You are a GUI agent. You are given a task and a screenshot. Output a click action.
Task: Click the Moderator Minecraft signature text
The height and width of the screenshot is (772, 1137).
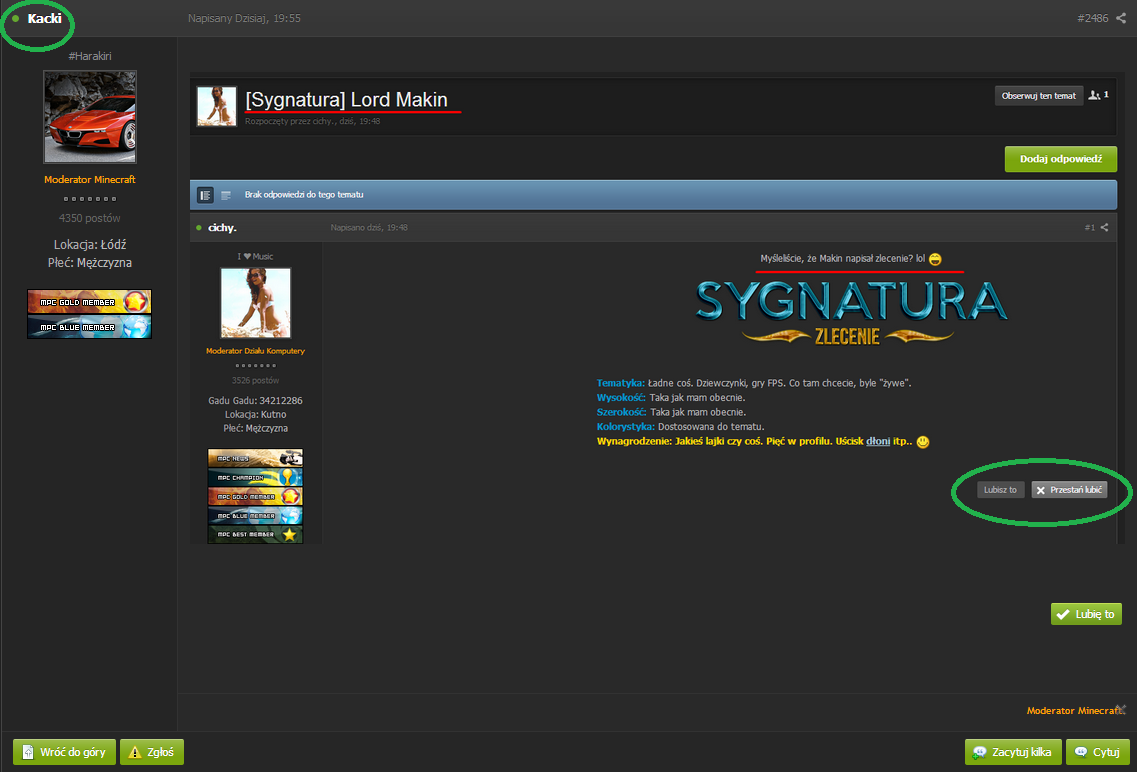point(1075,710)
